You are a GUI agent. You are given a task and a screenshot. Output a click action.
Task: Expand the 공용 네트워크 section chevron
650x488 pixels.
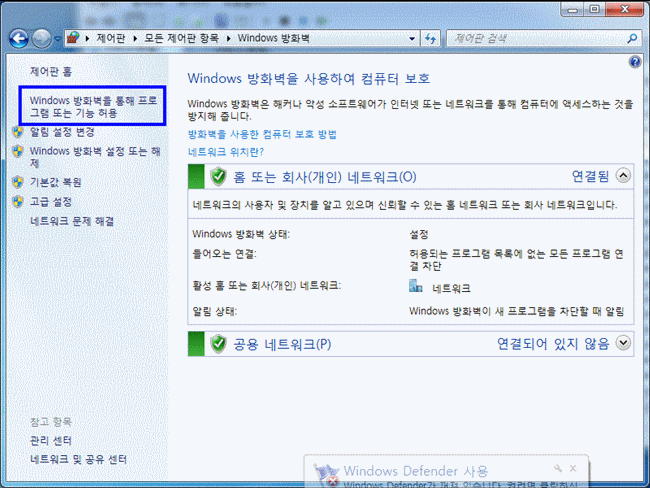coord(623,343)
